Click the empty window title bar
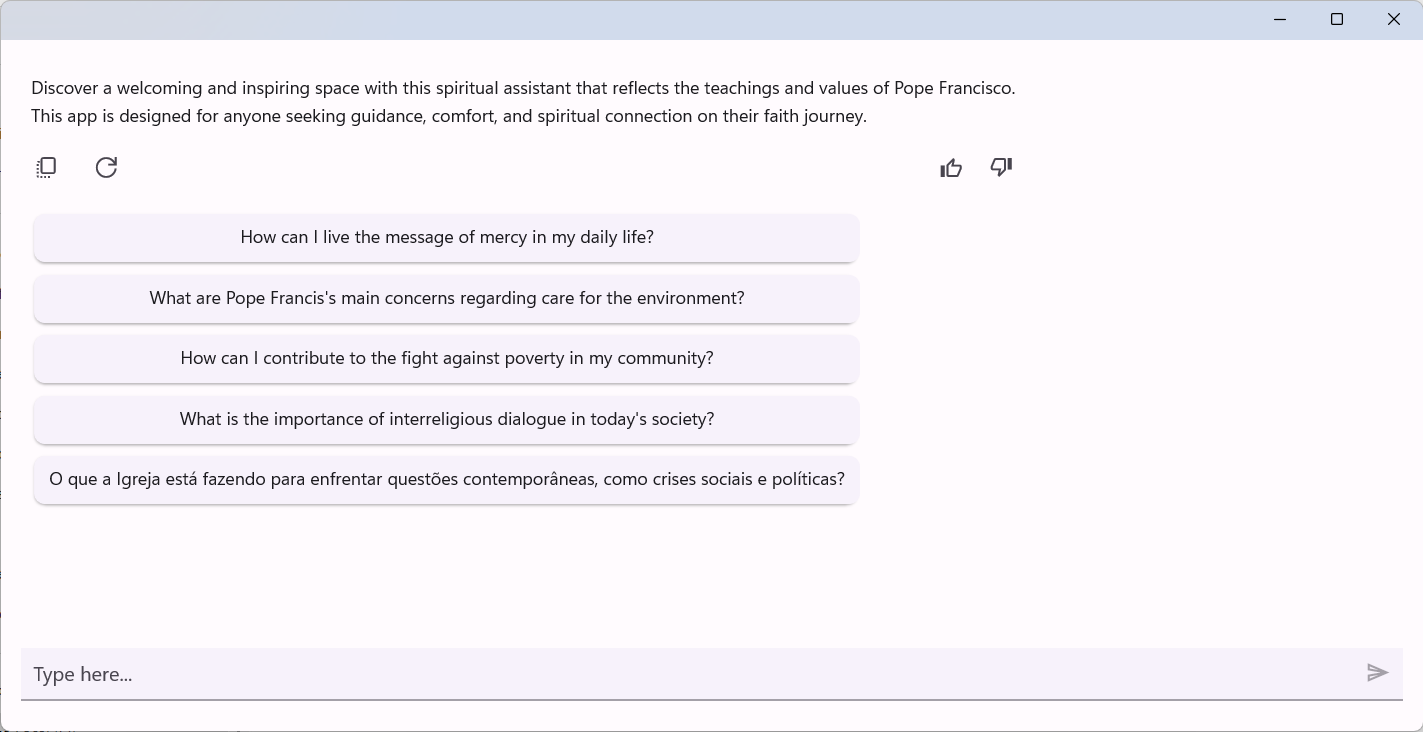 (640, 20)
